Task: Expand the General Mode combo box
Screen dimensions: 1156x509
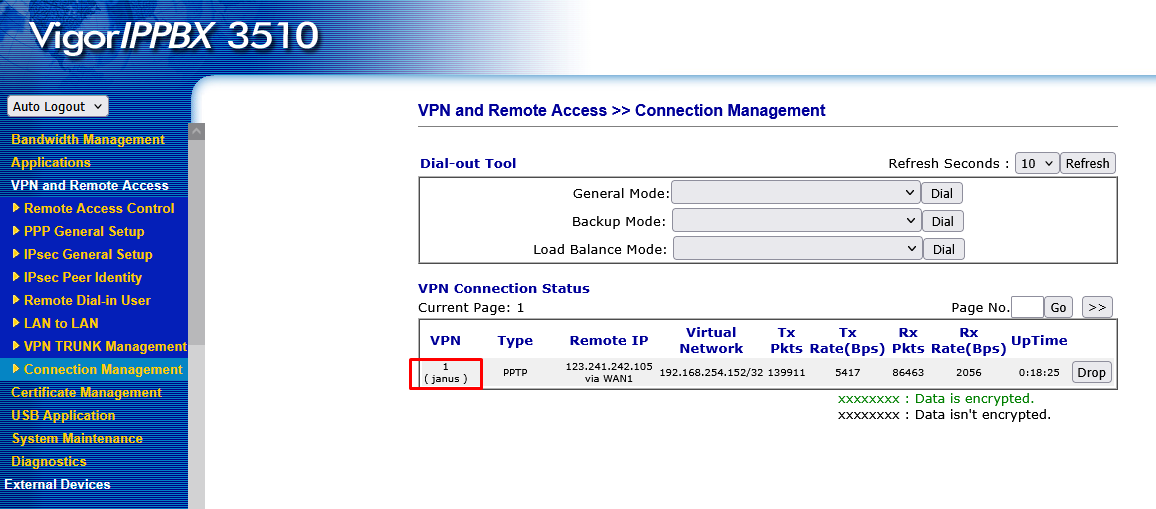Action: tap(795, 193)
